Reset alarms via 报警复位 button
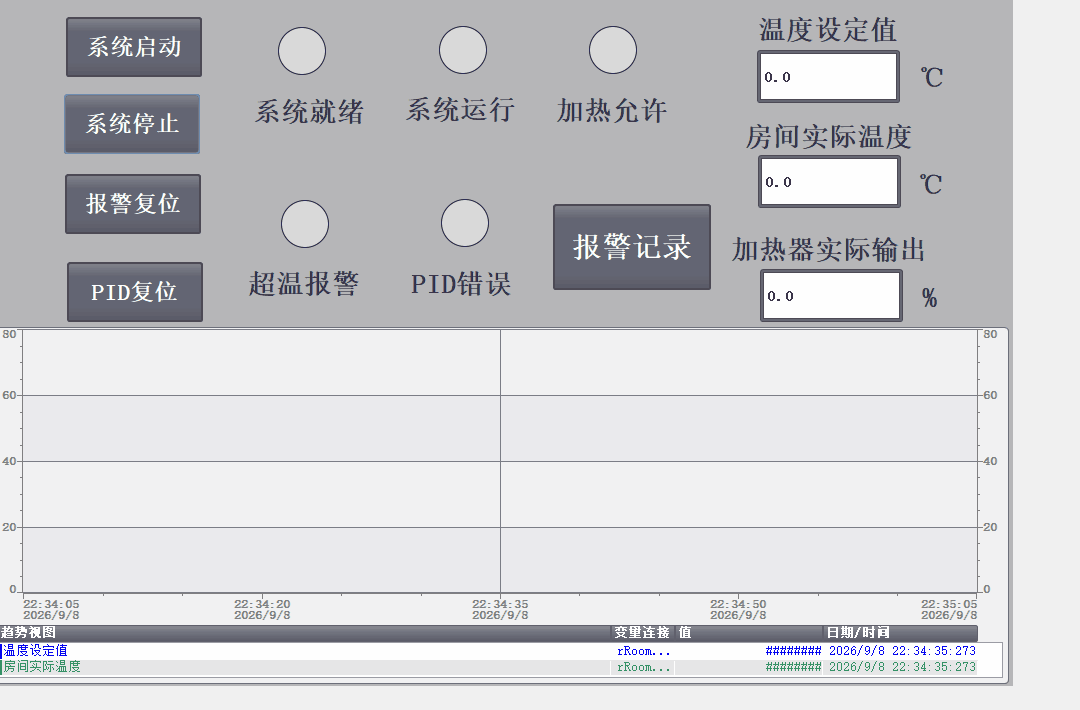The image size is (1080, 710). (x=133, y=204)
